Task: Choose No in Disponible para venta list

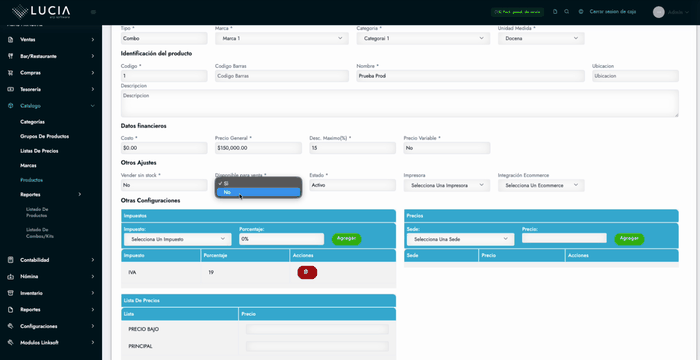Action: pos(258,192)
